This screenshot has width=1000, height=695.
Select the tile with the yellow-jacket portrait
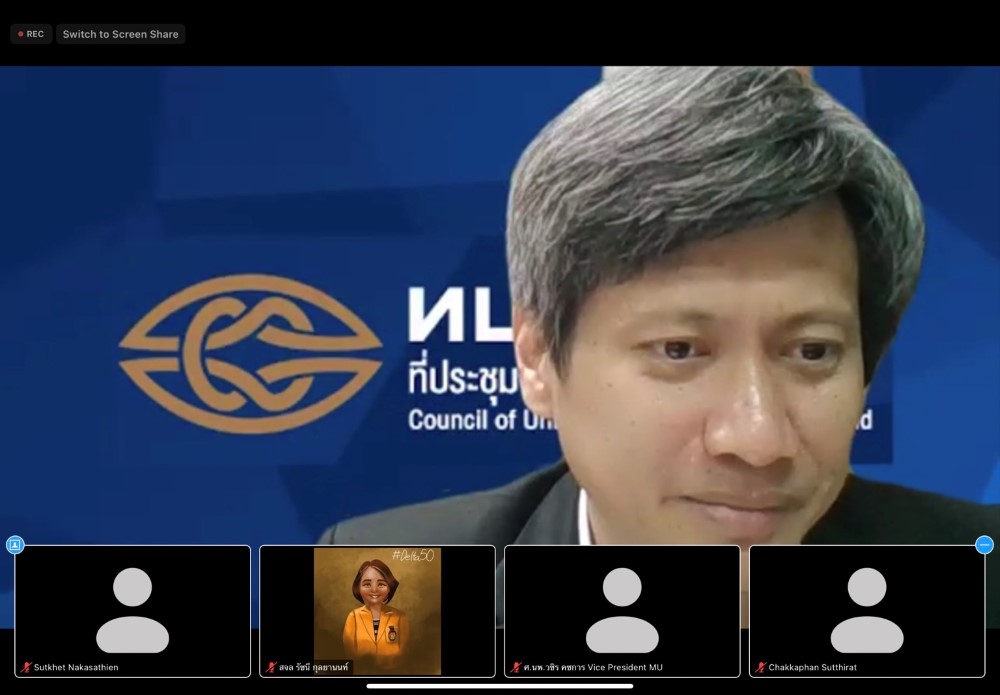coord(377,610)
